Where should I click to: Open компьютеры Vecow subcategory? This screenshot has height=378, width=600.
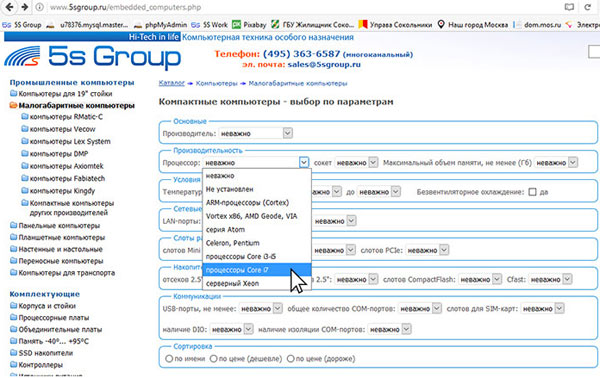coord(59,129)
